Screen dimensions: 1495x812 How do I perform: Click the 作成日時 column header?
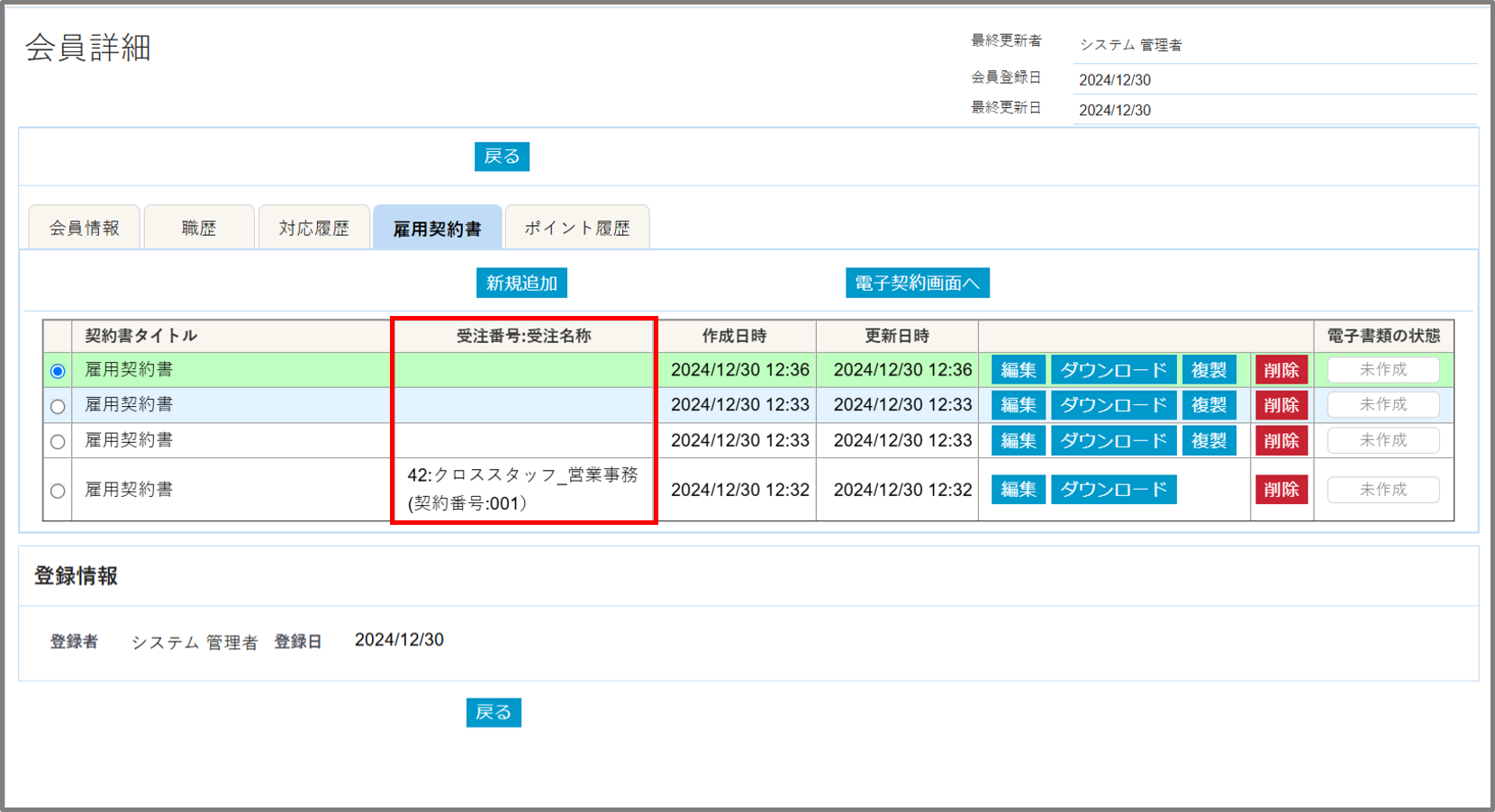point(735,336)
